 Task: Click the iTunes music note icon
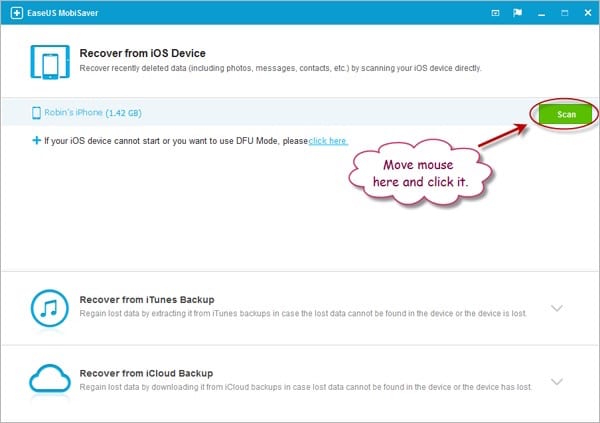[50, 308]
